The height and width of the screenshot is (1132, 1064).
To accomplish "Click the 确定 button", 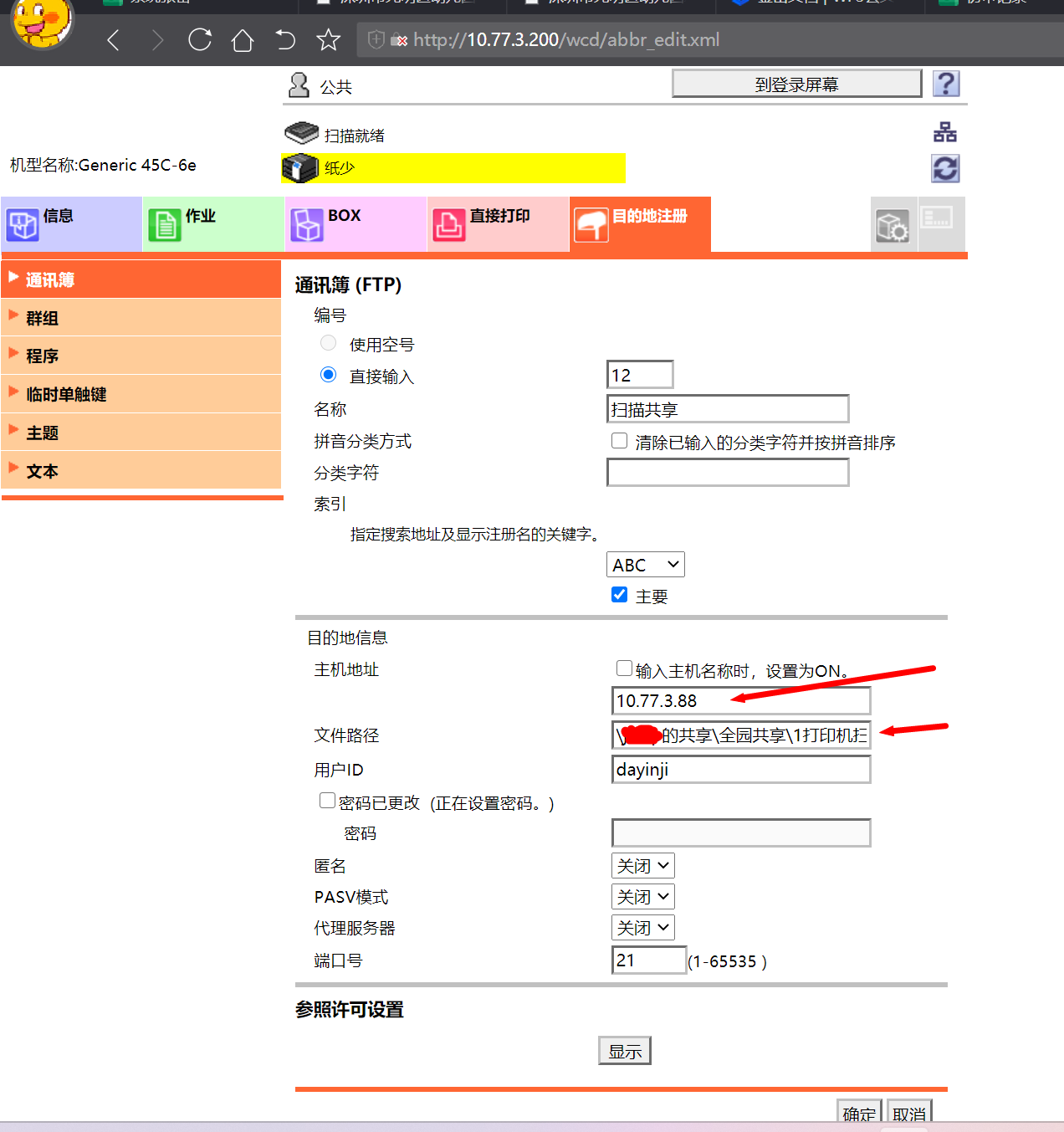I will point(859,1113).
